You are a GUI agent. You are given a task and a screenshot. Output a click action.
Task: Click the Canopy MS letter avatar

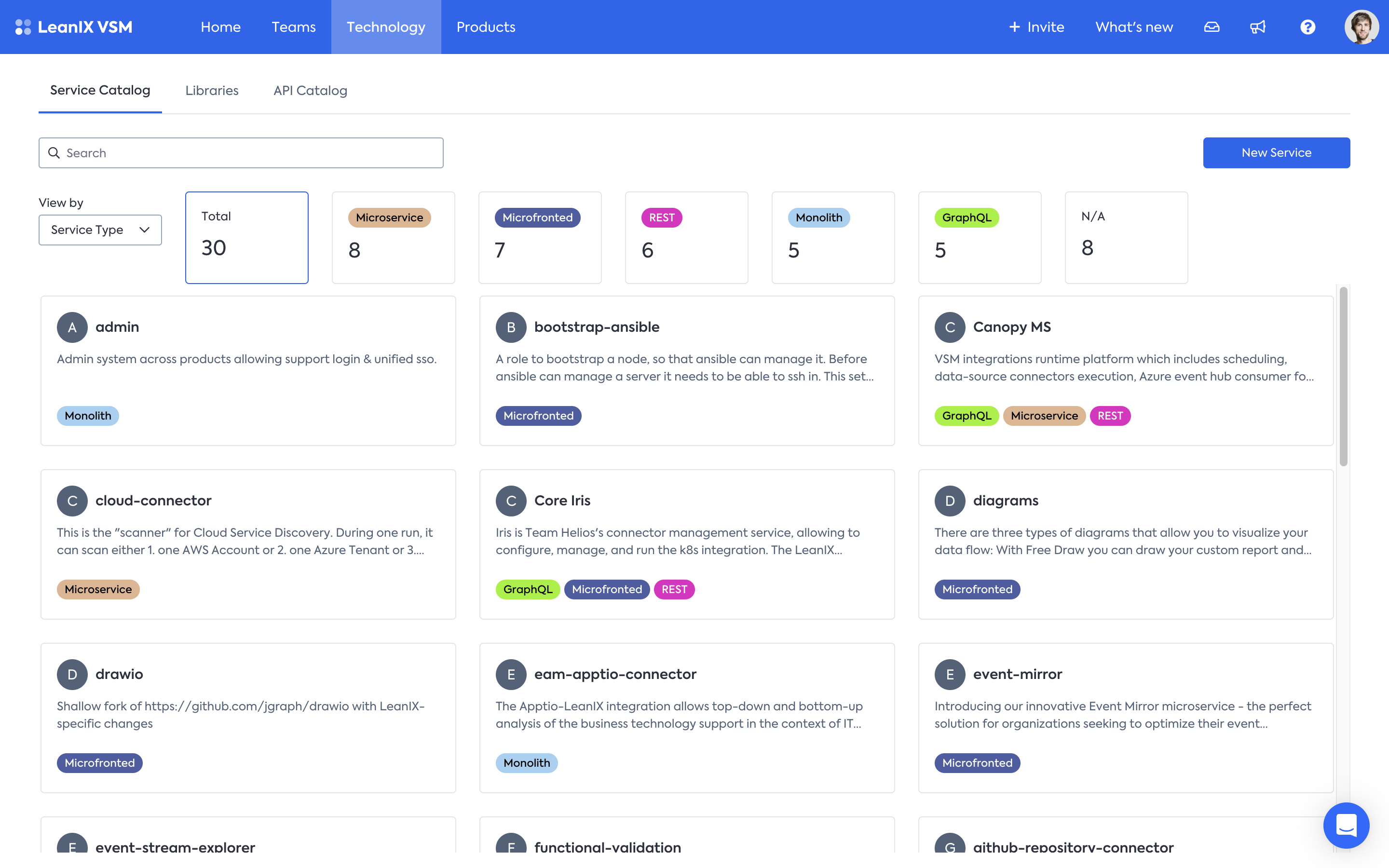coord(950,327)
